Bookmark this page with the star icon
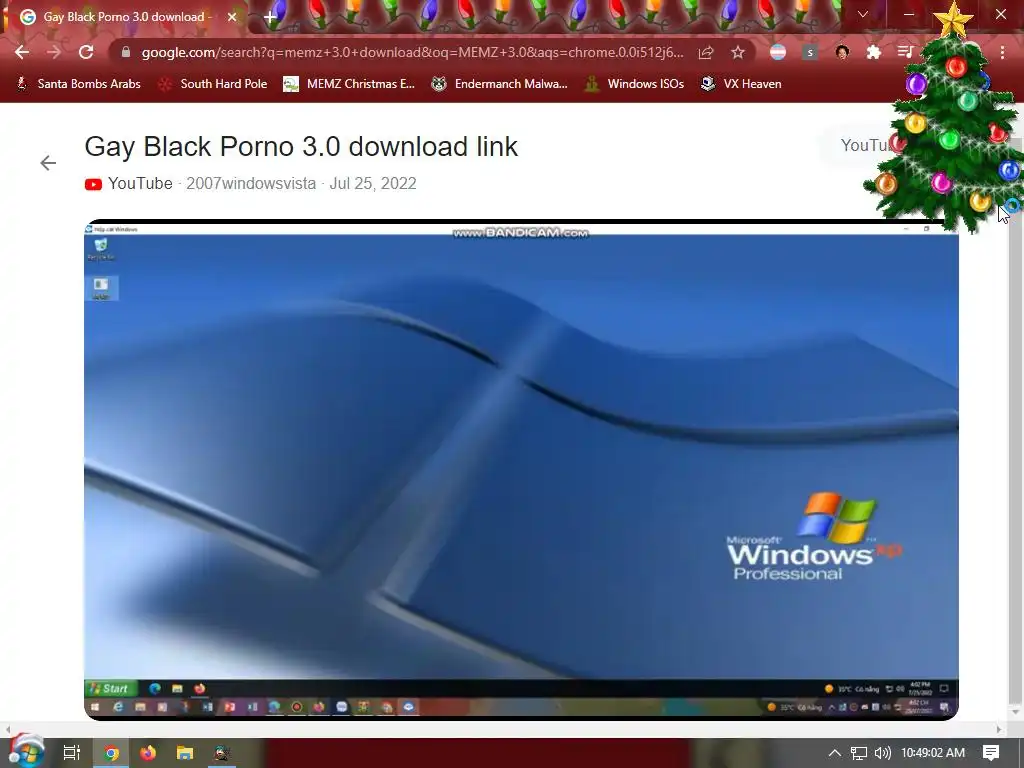1024x768 pixels. (737, 52)
